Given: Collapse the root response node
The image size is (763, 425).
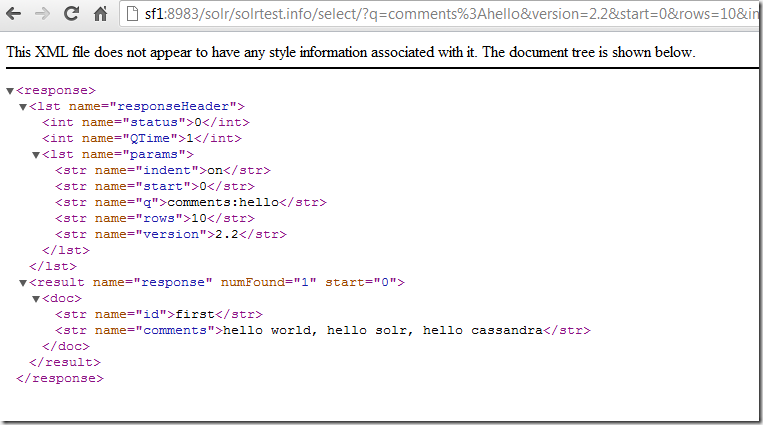Looking at the screenshot, I should tap(10, 91).
